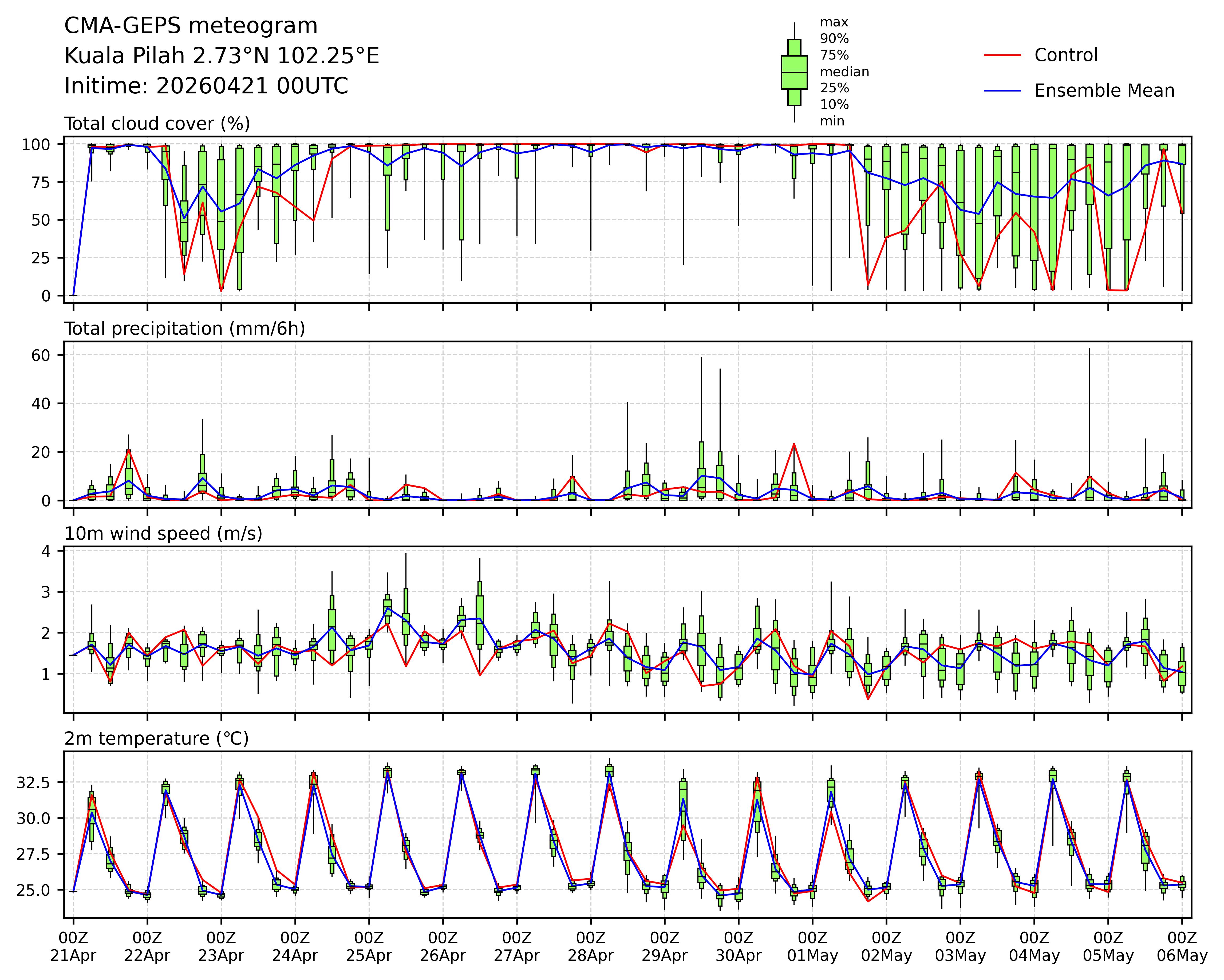Click the 'median' label in the legend
Viewport: 1224px width, 980px height.
[x=844, y=72]
